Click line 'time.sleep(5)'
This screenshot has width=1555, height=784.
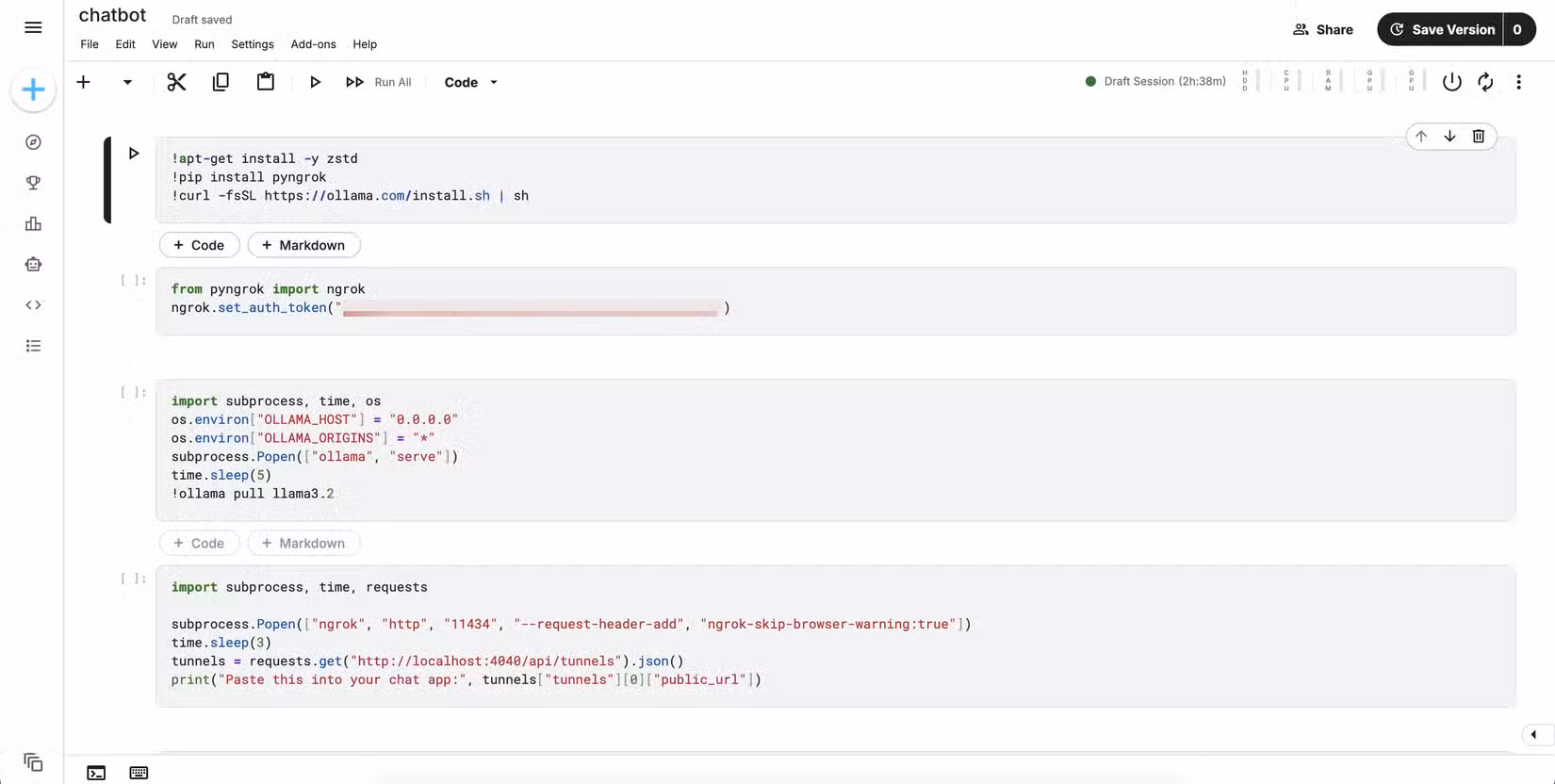(x=221, y=475)
